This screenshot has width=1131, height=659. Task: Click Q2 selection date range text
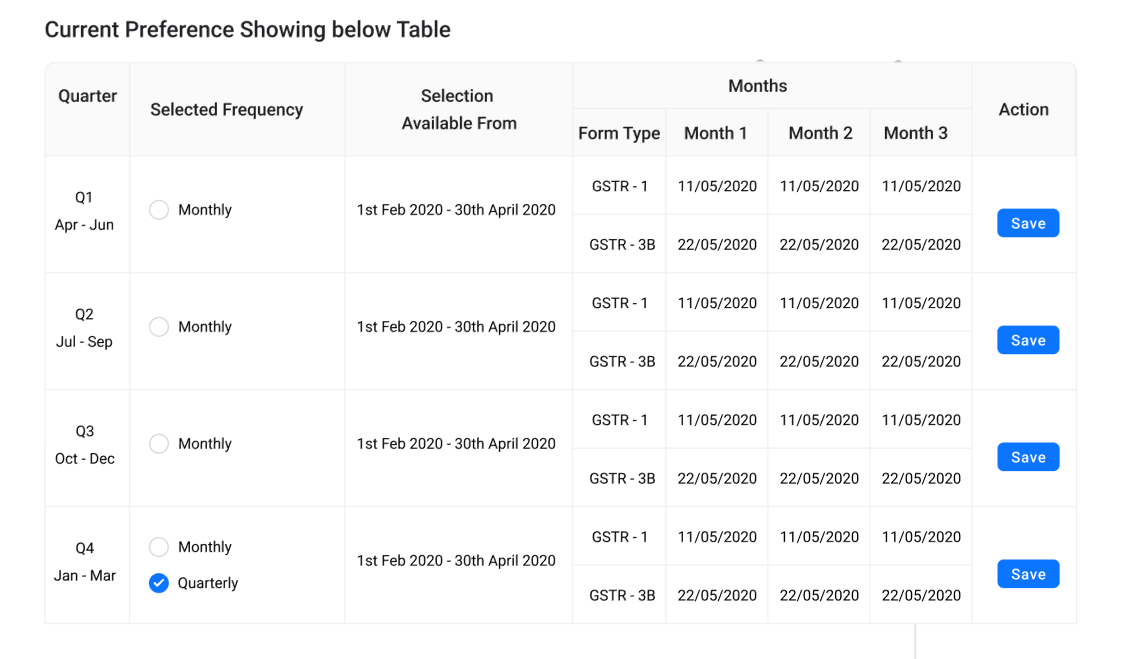tap(456, 327)
